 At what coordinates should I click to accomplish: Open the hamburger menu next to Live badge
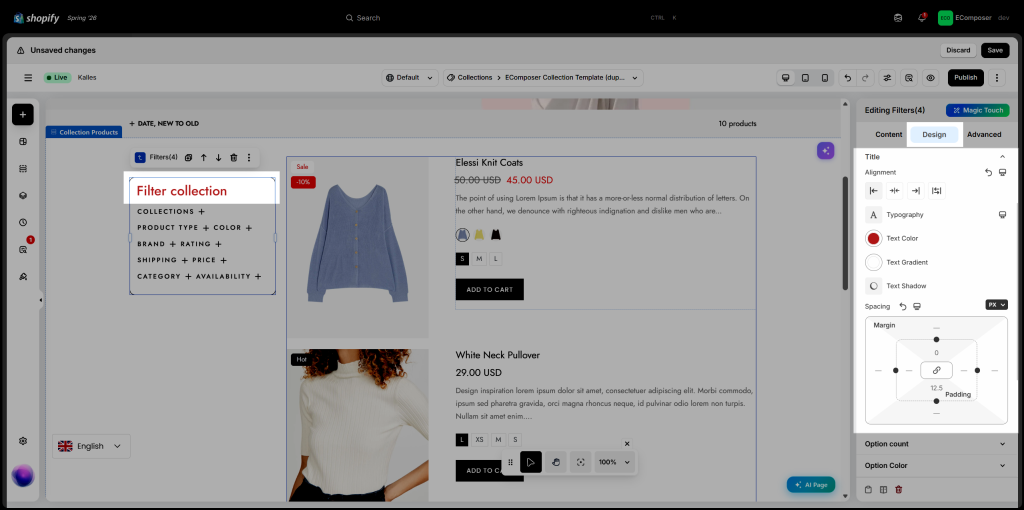pyautogui.click(x=28, y=78)
